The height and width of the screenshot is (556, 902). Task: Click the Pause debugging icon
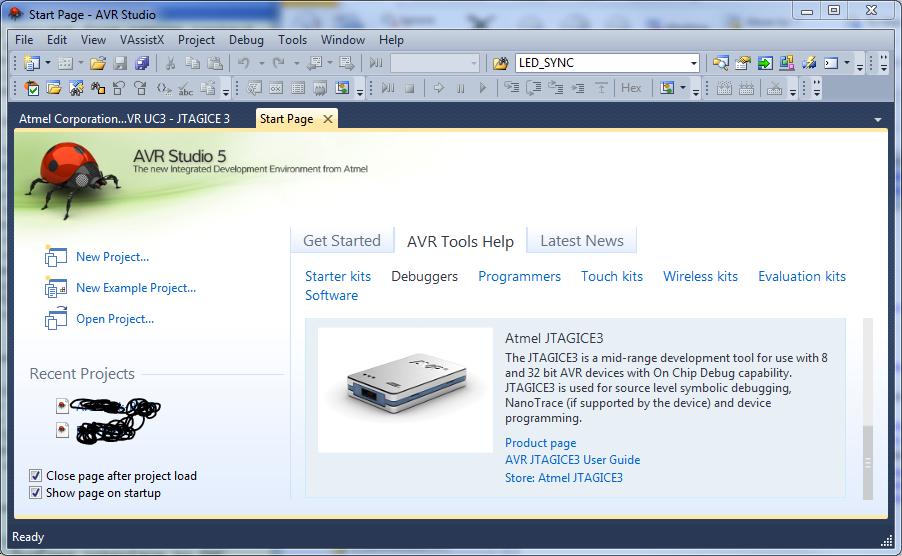click(460, 88)
